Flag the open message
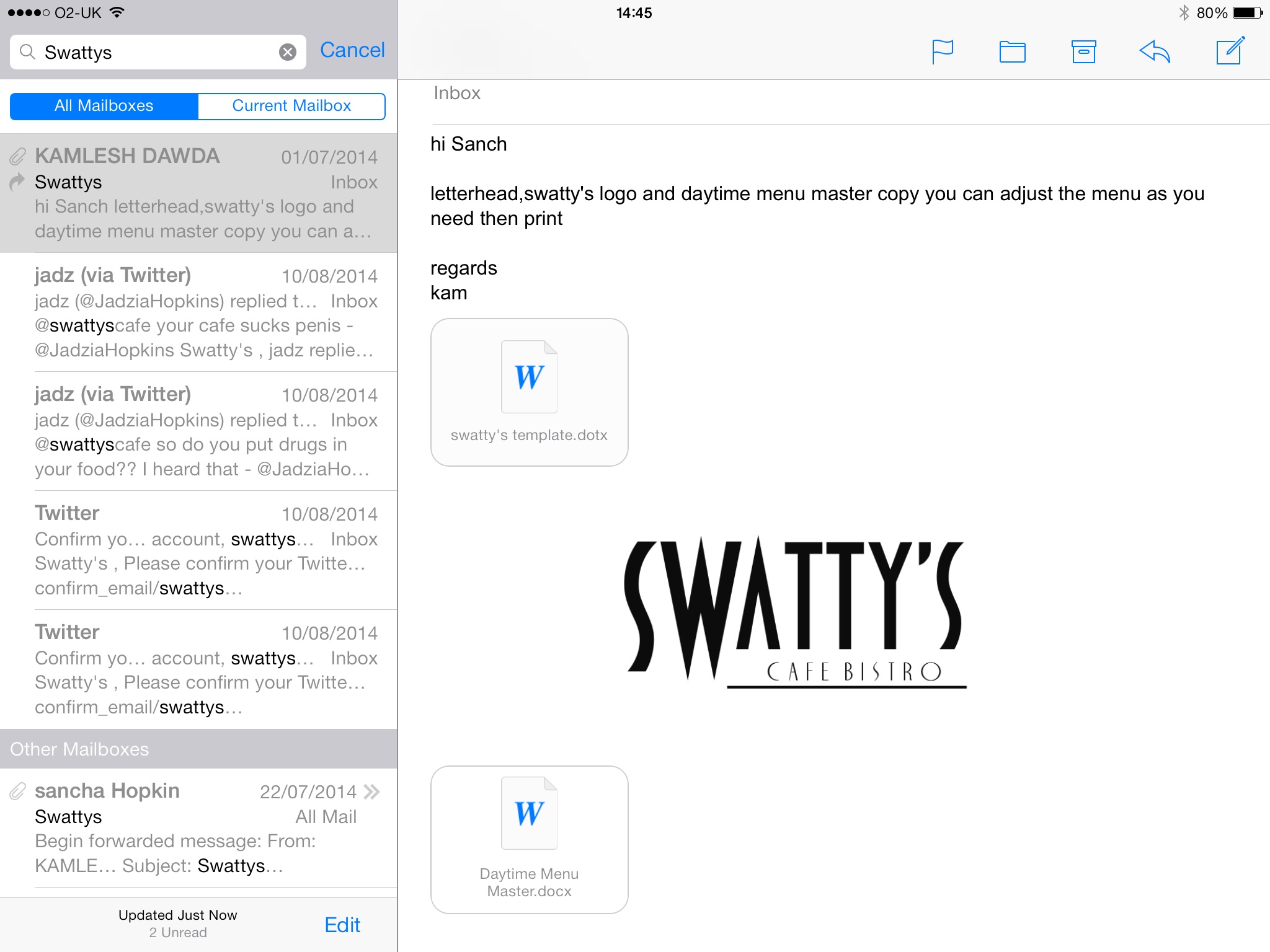Viewport: 1270px width, 952px height. point(942,51)
